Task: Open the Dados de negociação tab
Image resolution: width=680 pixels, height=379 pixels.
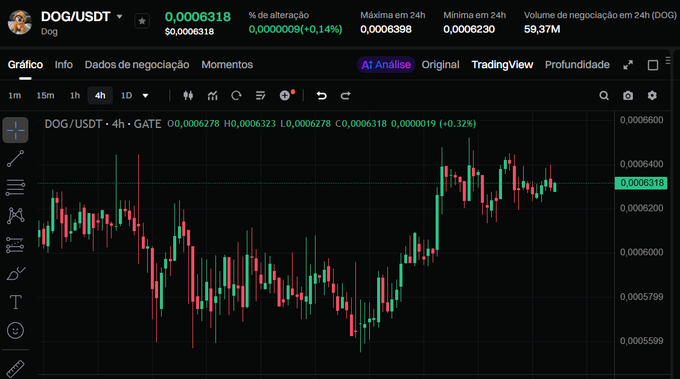Action: pos(137,65)
